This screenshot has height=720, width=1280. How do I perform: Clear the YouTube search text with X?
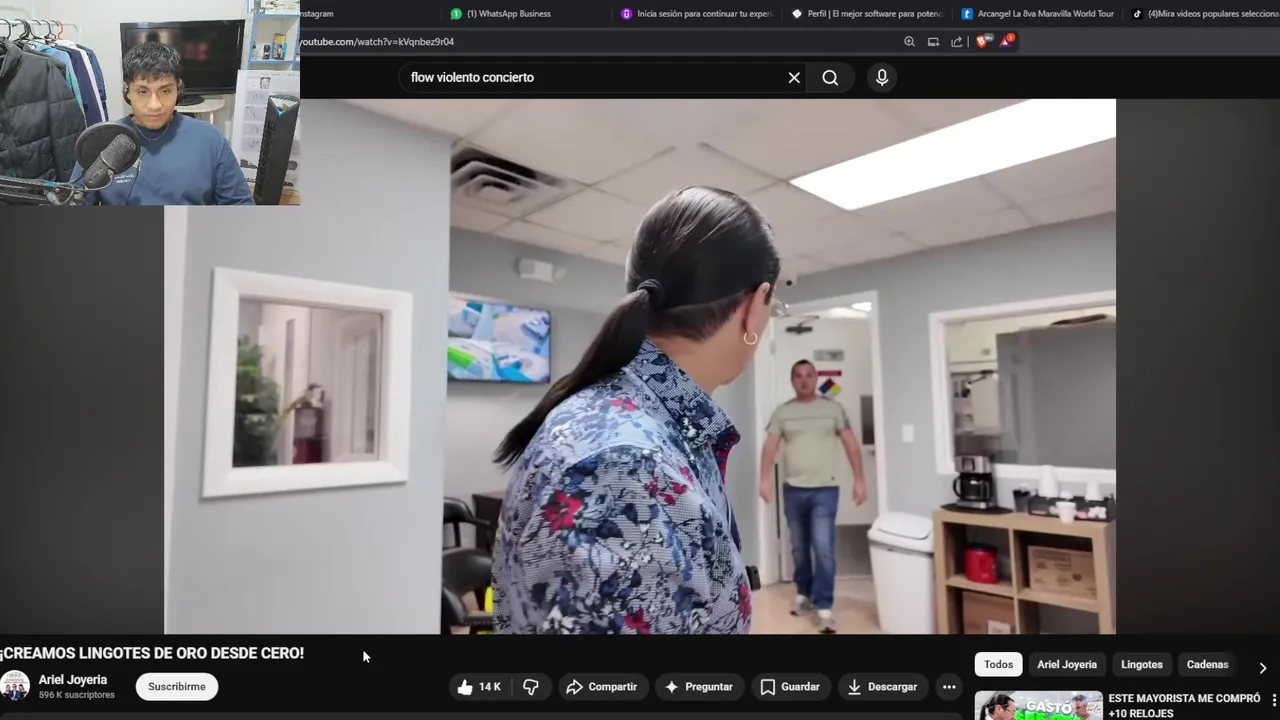coord(794,77)
